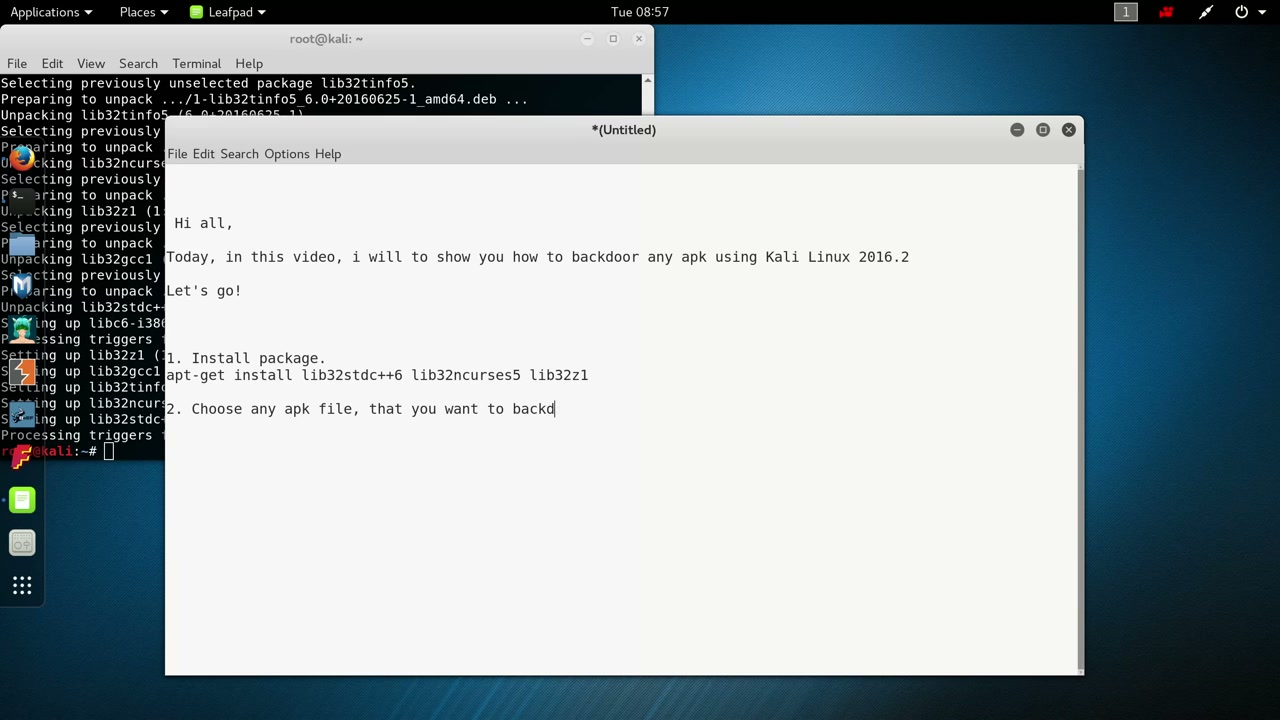Open the clock showing Tue 08:57

[x=640, y=12]
